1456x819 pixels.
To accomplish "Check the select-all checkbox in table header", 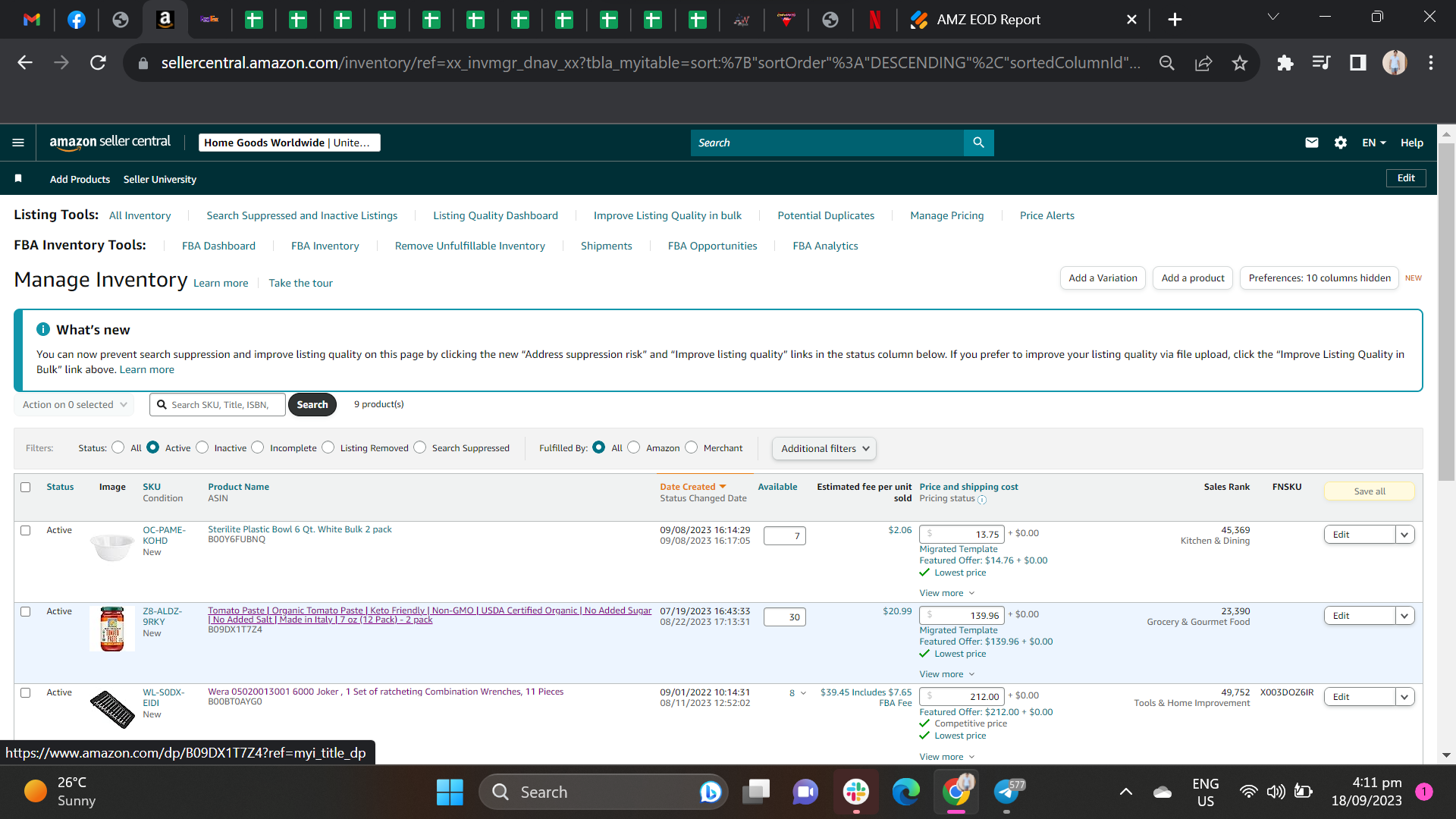I will [26, 487].
